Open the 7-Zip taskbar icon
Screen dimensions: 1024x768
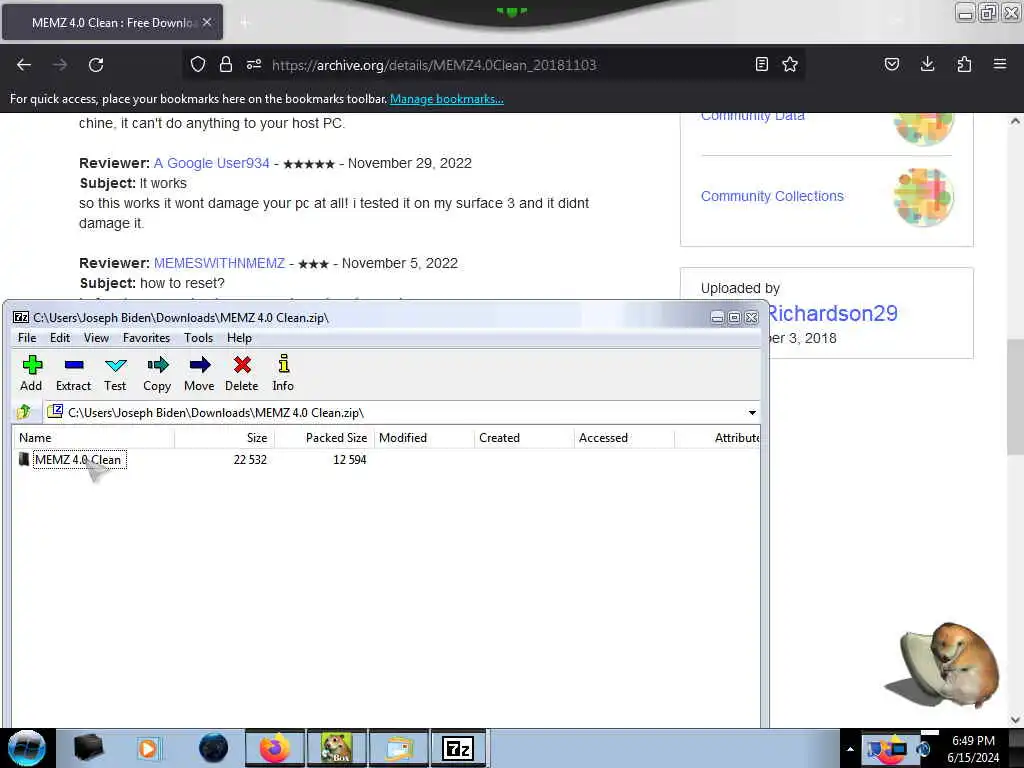[x=458, y=748]
